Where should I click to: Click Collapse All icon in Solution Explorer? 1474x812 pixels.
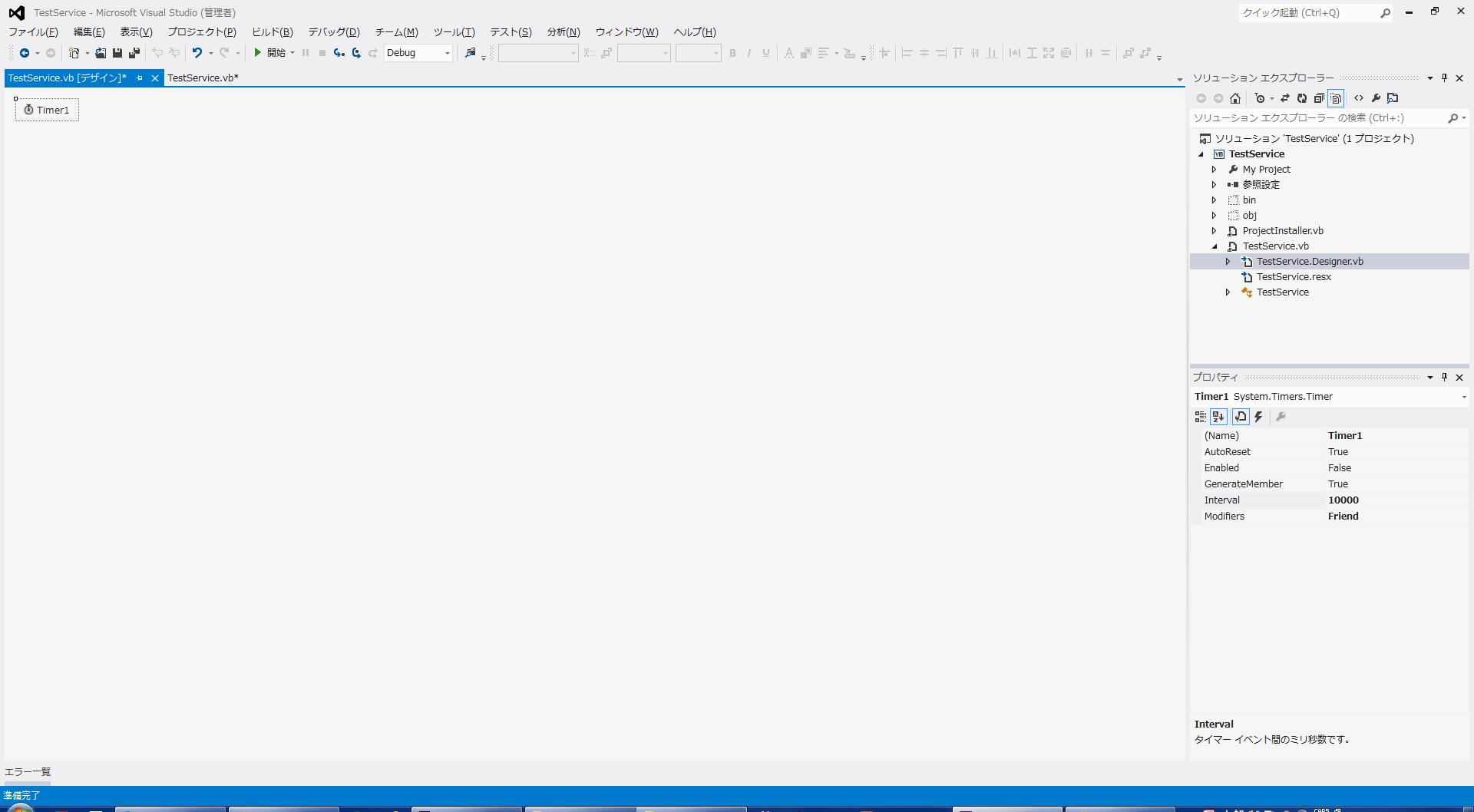click(x=1319, y=98)
